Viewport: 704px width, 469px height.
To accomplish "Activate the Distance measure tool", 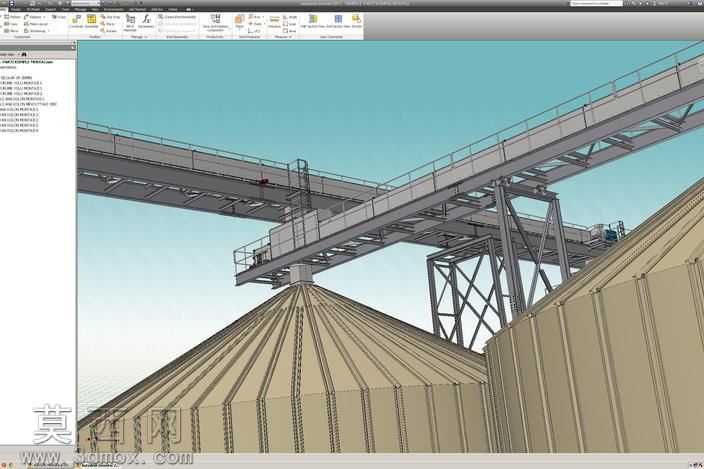I will coord(274,21).
